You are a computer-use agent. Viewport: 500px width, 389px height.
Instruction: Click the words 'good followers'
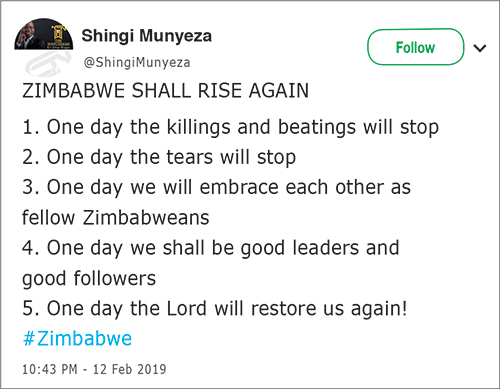89,279
